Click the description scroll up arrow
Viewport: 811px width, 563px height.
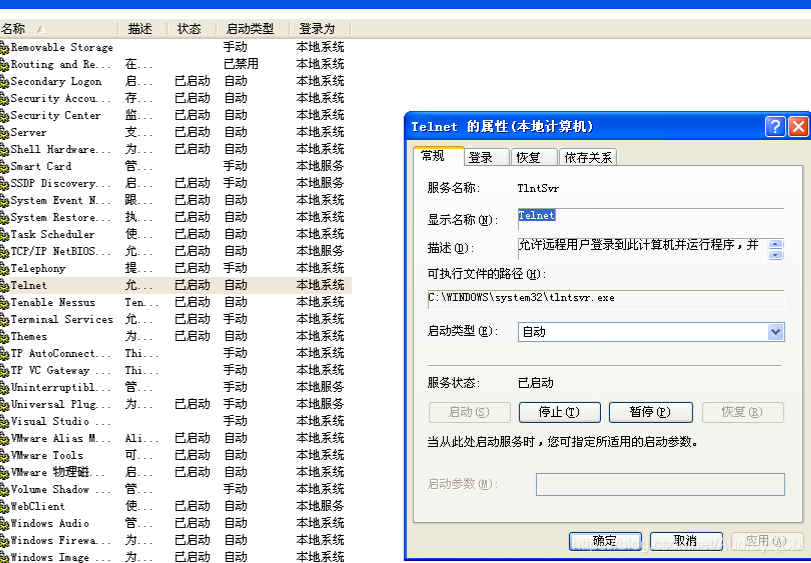click(775, 244)
